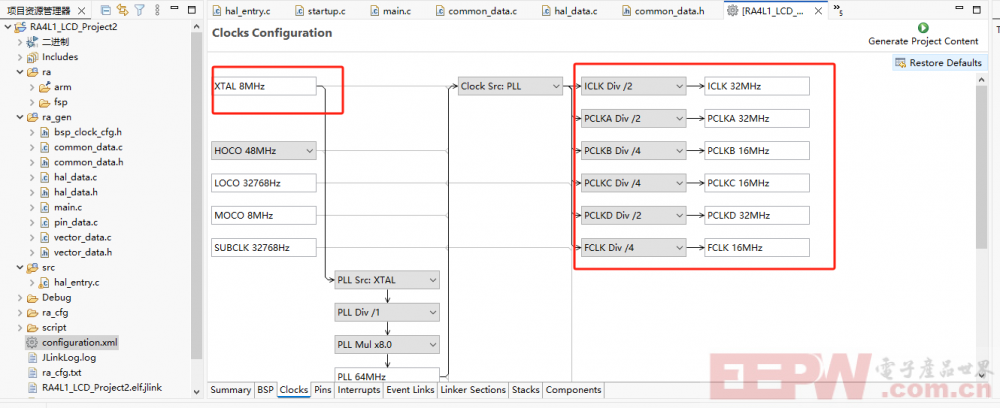Collapse all in the project explorer

(x=107, y=11)
